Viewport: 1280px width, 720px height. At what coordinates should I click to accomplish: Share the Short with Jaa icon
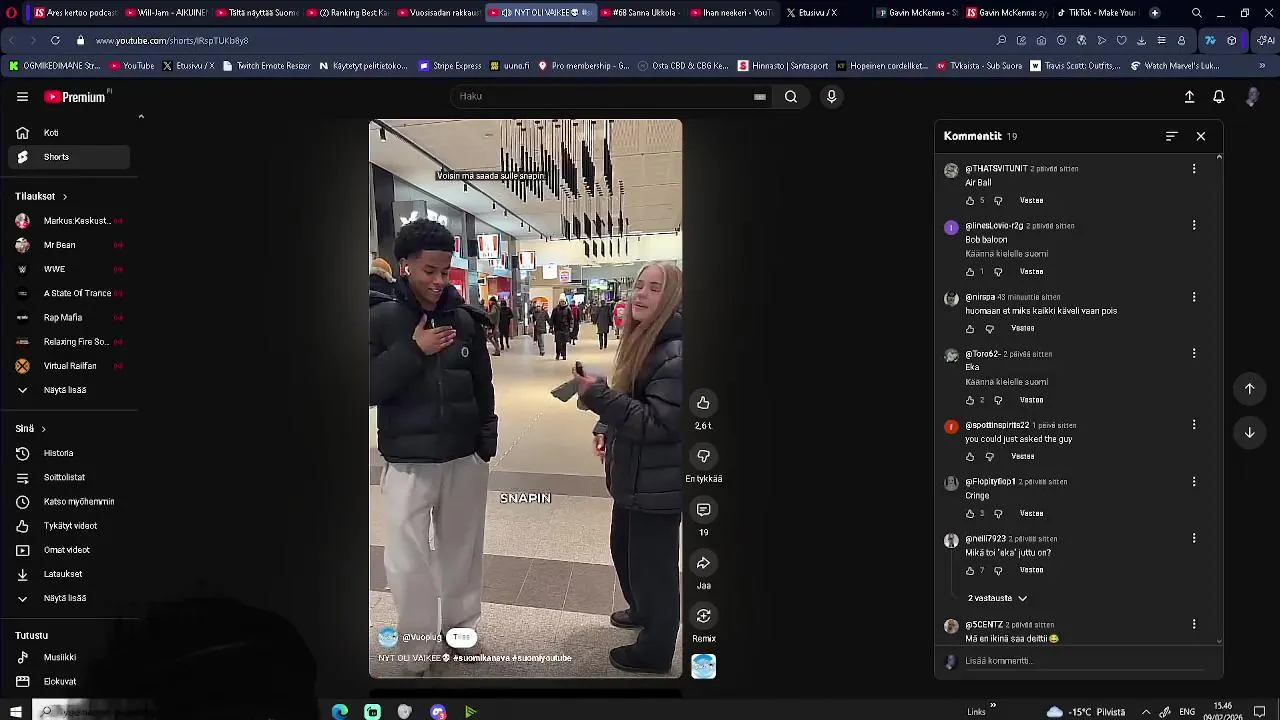coord(703,563)
